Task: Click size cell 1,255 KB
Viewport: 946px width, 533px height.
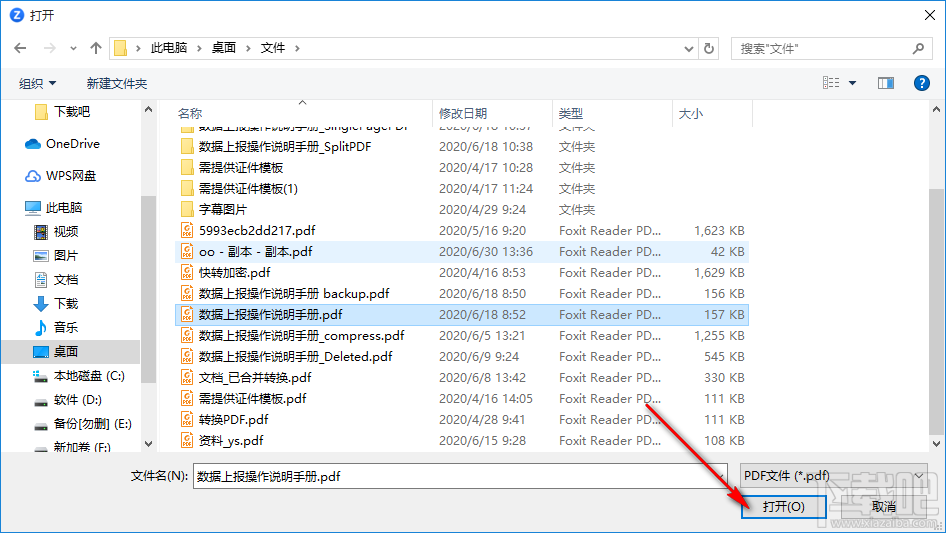Action: (719, 336)
